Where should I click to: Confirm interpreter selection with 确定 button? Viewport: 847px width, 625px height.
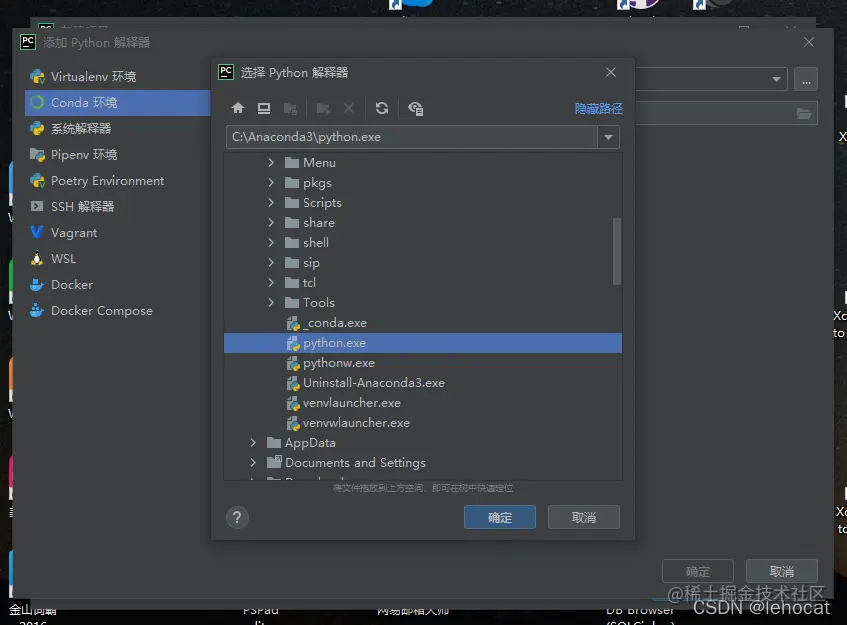(x=500, y=518)
